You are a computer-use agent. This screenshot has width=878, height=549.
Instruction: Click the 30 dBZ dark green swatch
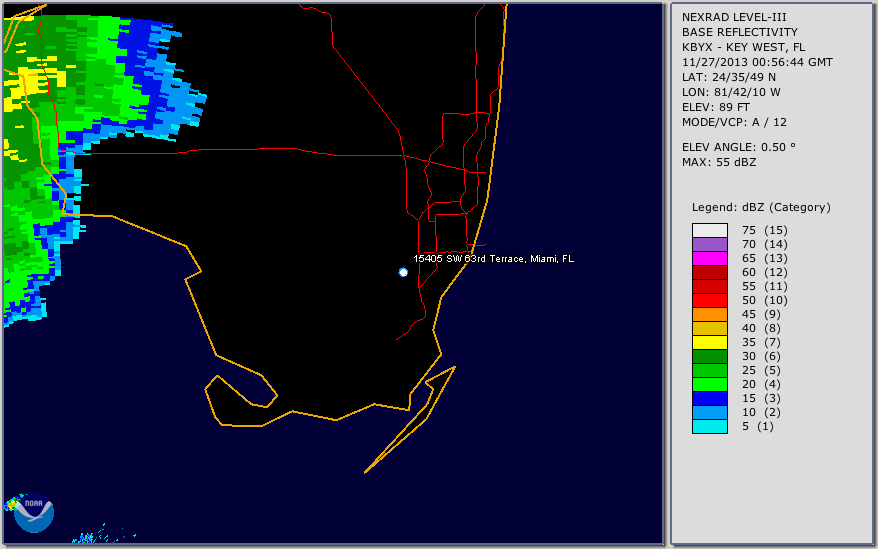pos(709,356)
